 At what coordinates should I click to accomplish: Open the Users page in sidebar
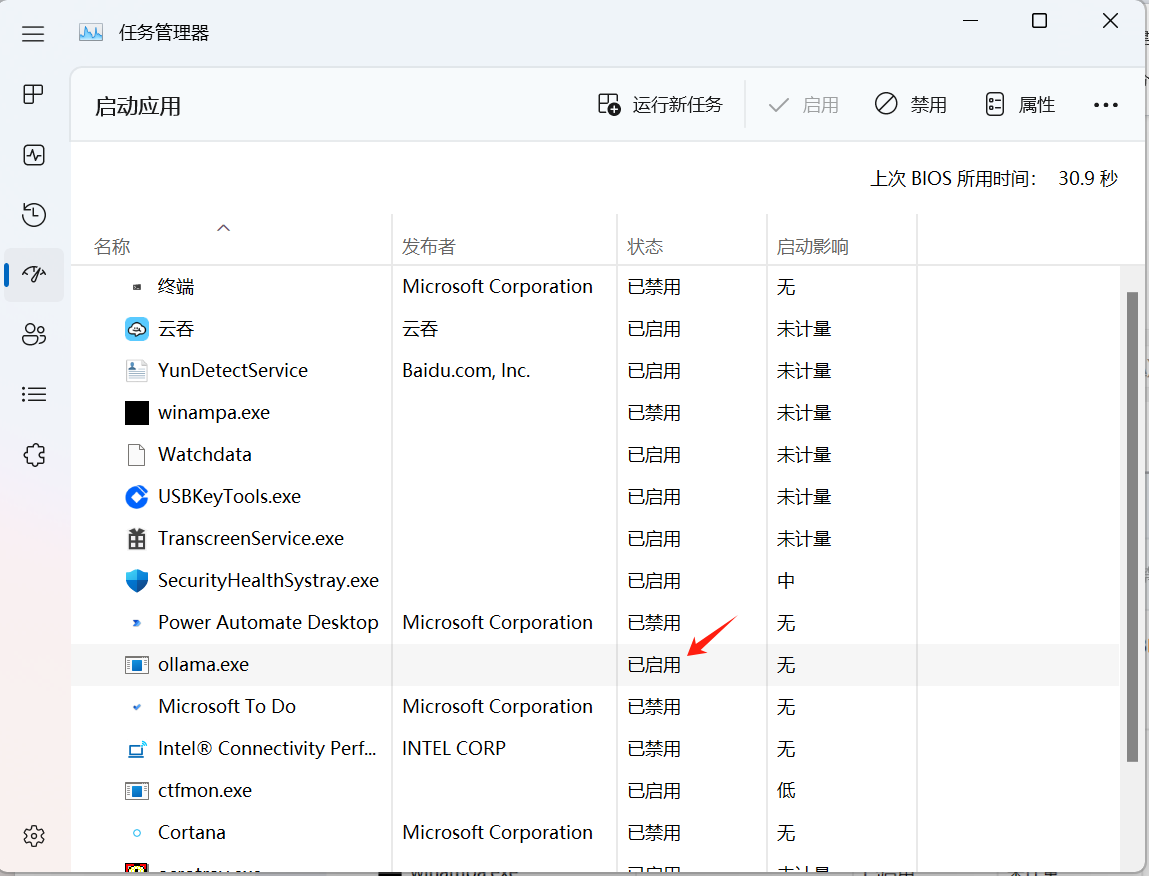pos(34,335)
